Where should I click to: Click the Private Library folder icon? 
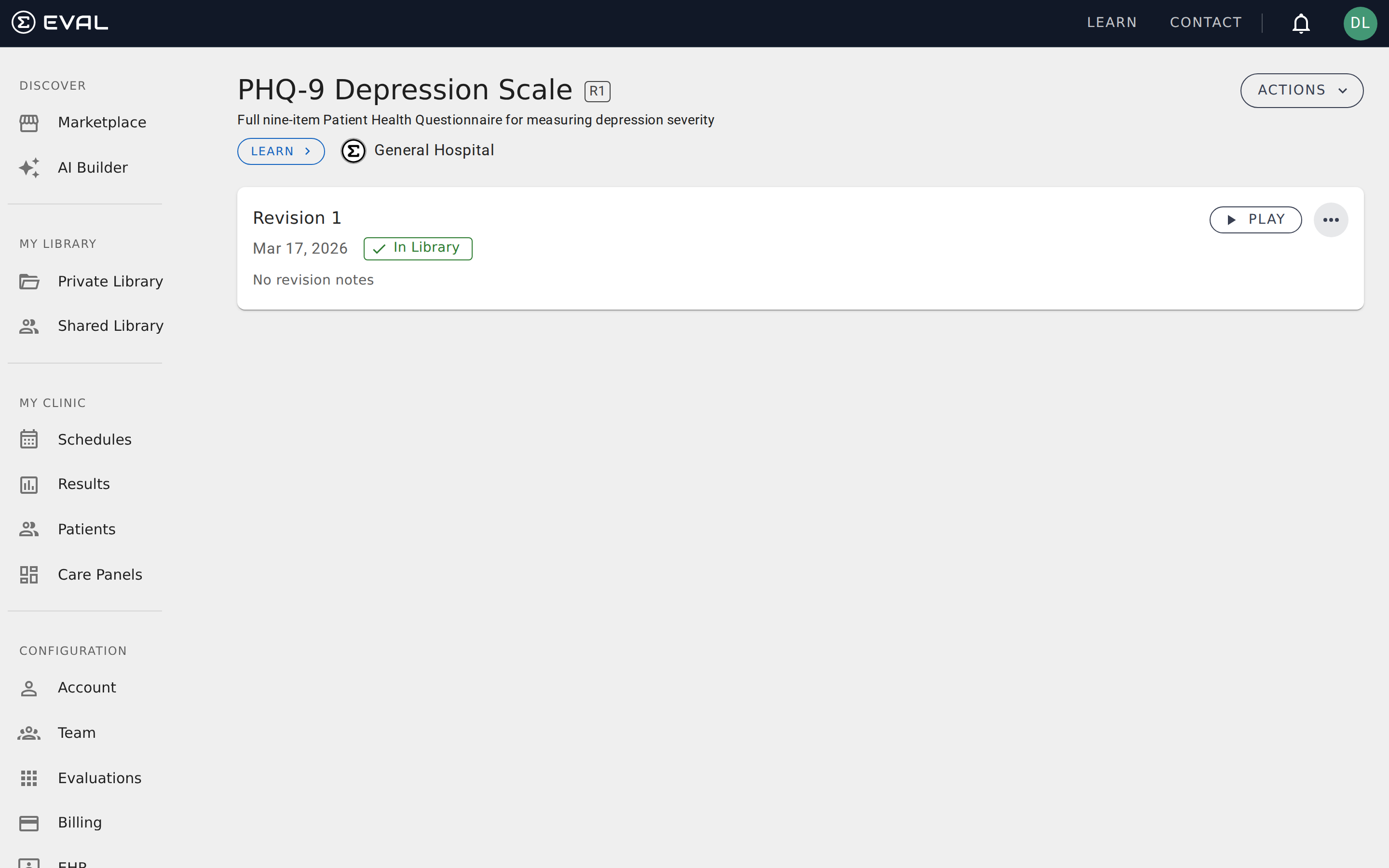[x=29, y=282]
